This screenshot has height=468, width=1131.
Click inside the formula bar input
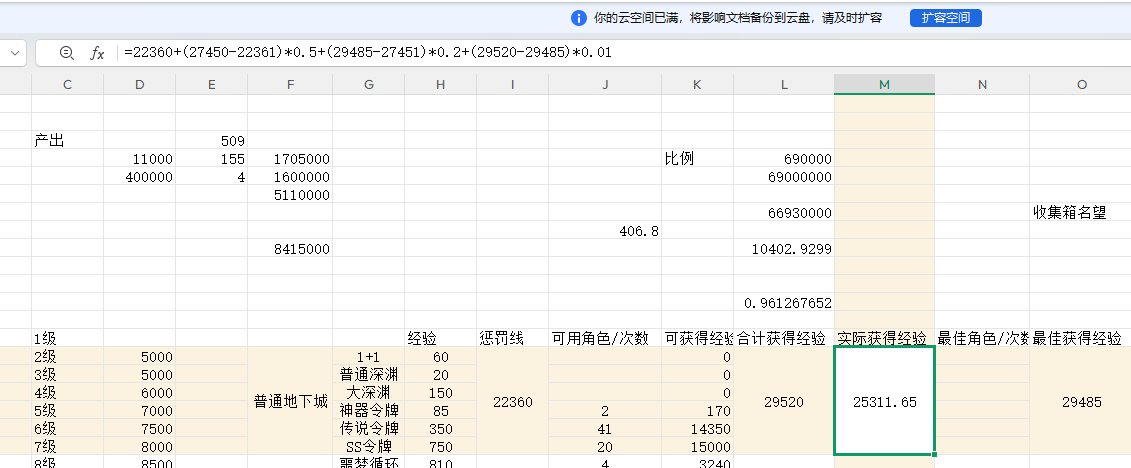pos(600,53)
